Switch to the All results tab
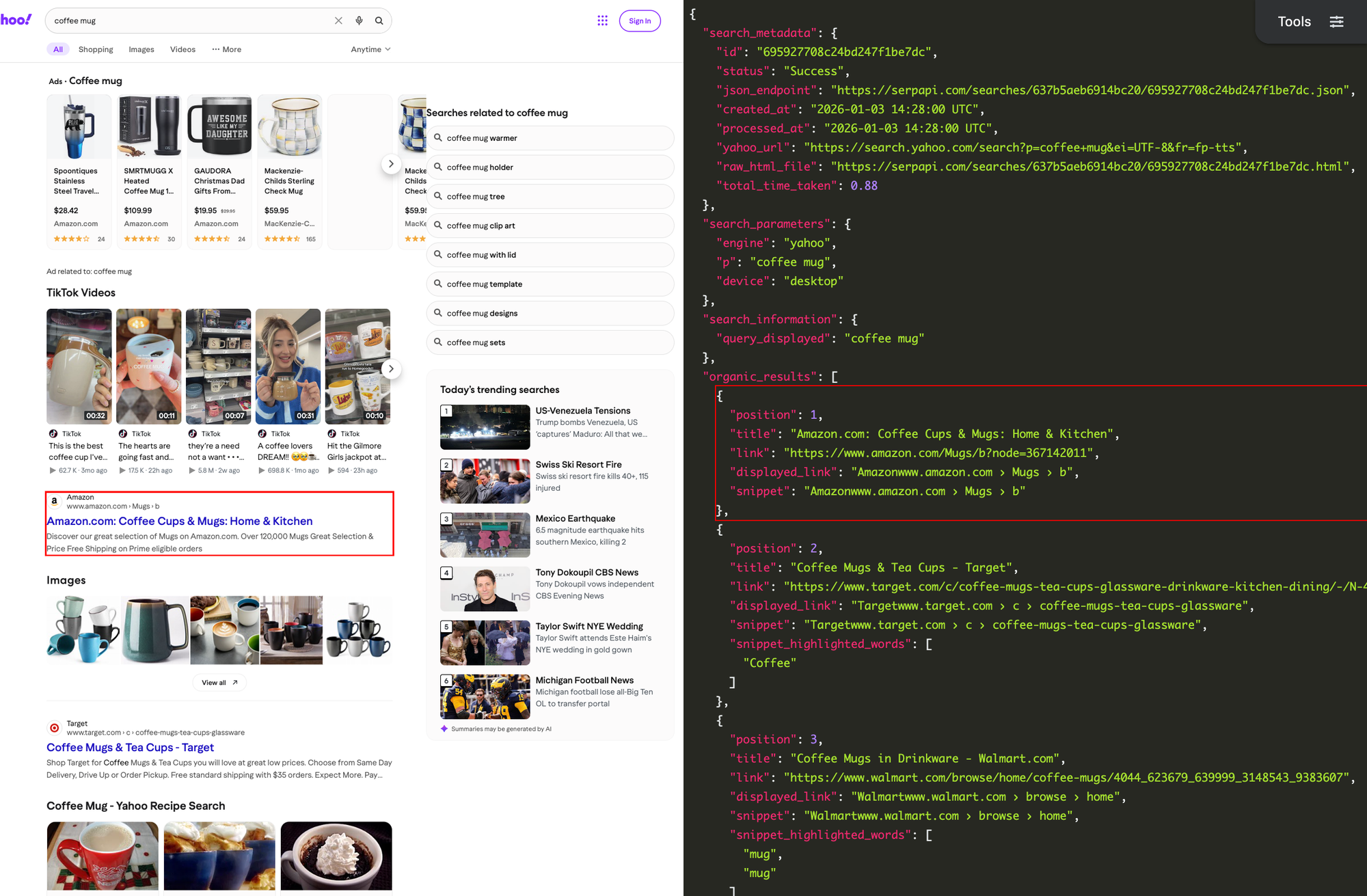The height and width of the screenshot is (896, 1367). point(58,49)
